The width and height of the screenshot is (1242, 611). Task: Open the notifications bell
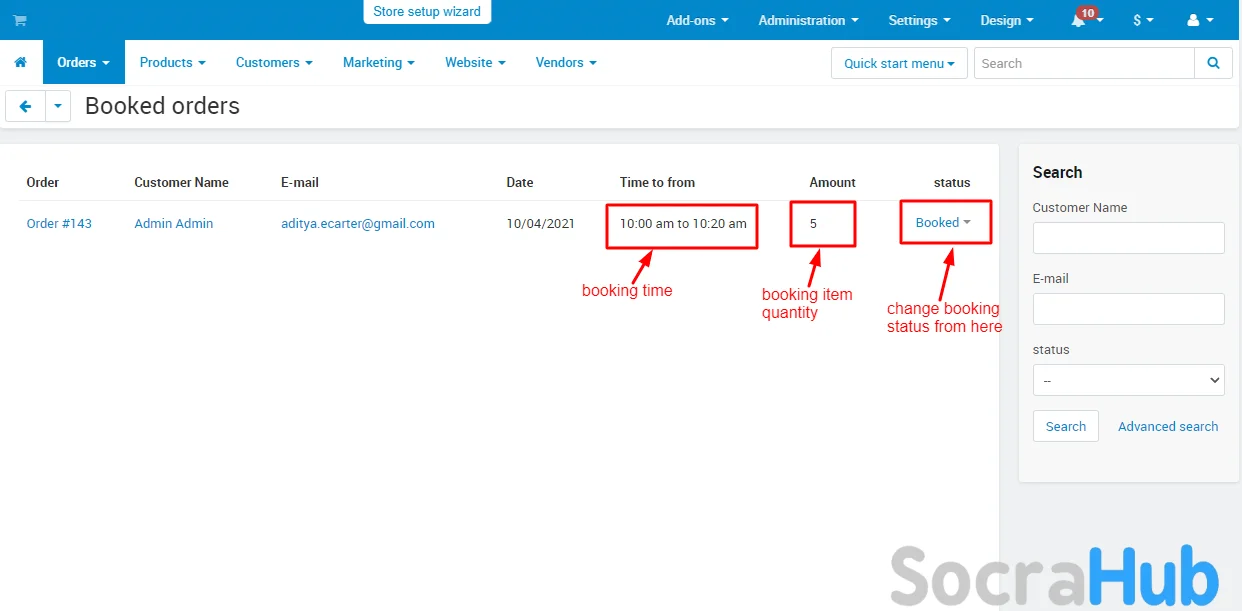(x=1079, y=21)
